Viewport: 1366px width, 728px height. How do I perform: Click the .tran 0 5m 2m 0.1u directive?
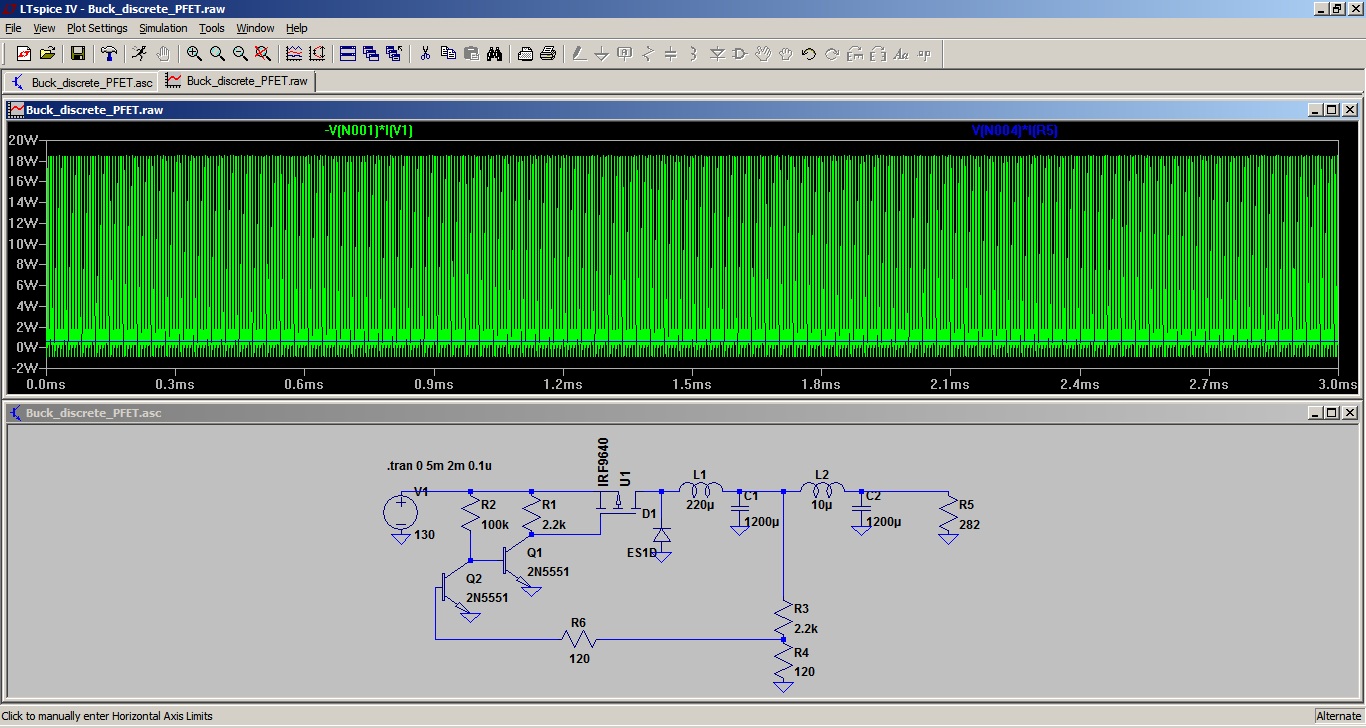(x=441, y=467)
